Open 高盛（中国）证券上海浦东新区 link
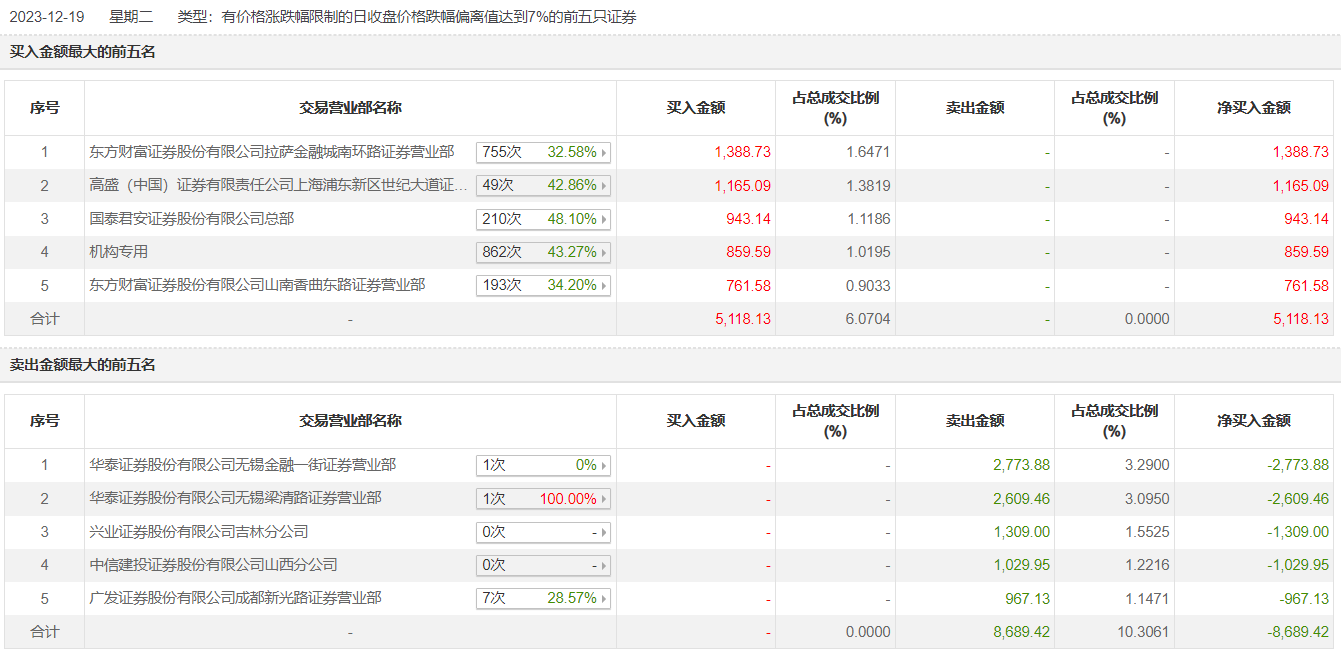The height and width of the screenshot is (659, 1341). (279, 185)
